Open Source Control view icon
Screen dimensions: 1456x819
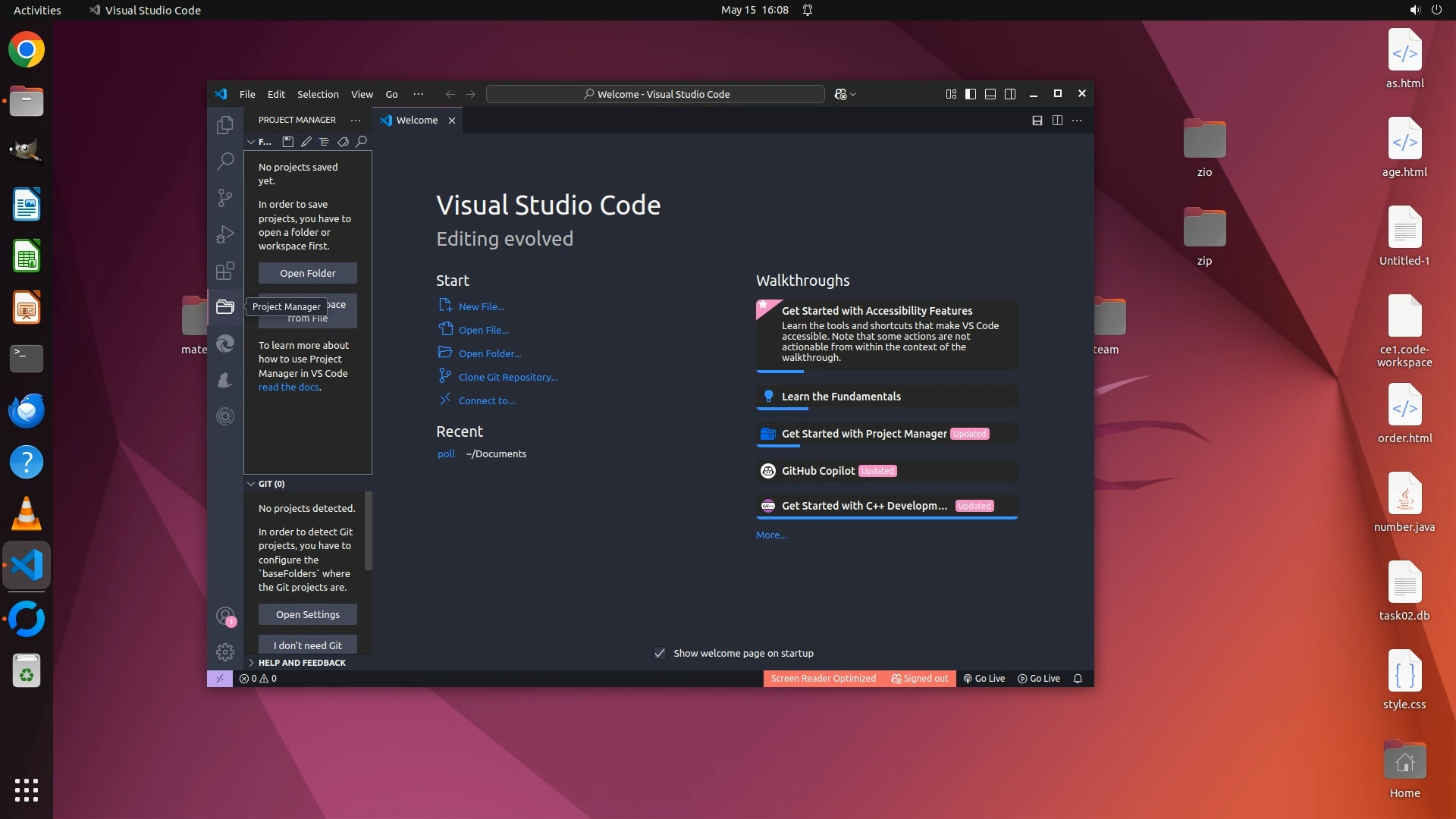tap(224, 198)
